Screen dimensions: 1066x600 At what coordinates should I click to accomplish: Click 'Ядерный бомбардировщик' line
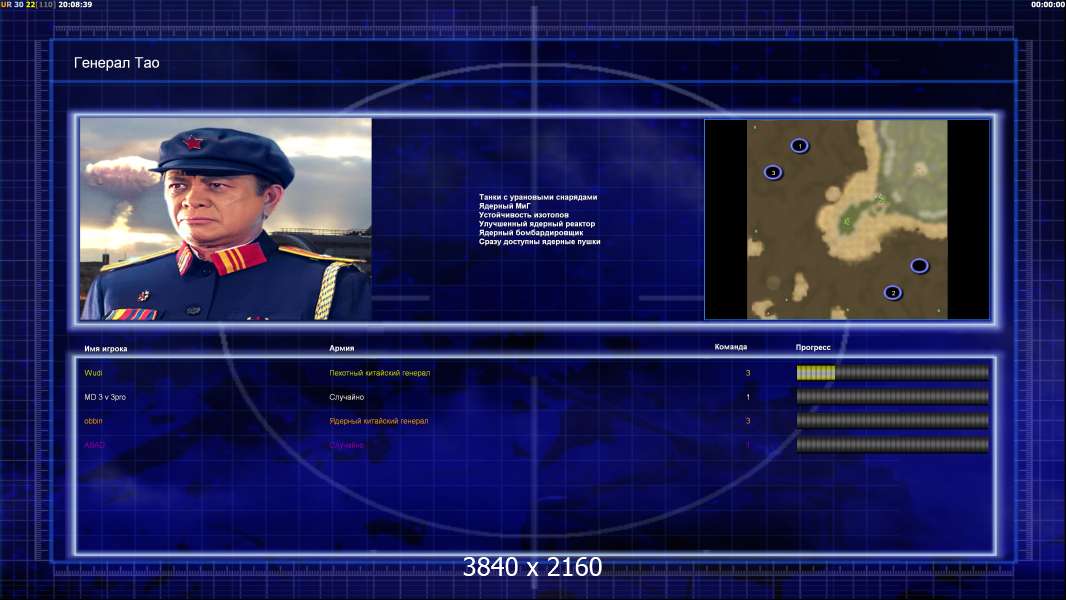click(x=530, y=232)
